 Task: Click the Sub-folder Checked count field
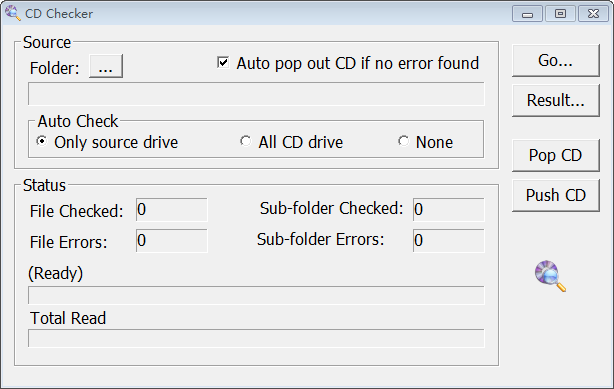[448, 210]
